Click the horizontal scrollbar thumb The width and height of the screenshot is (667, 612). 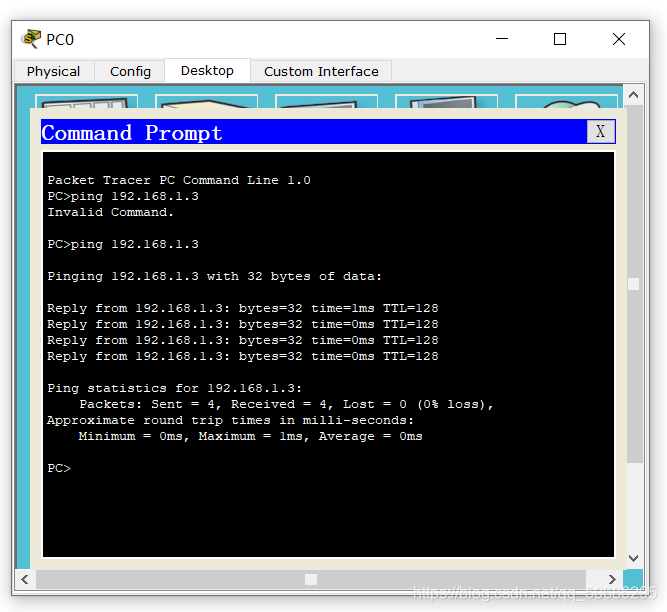311,579
